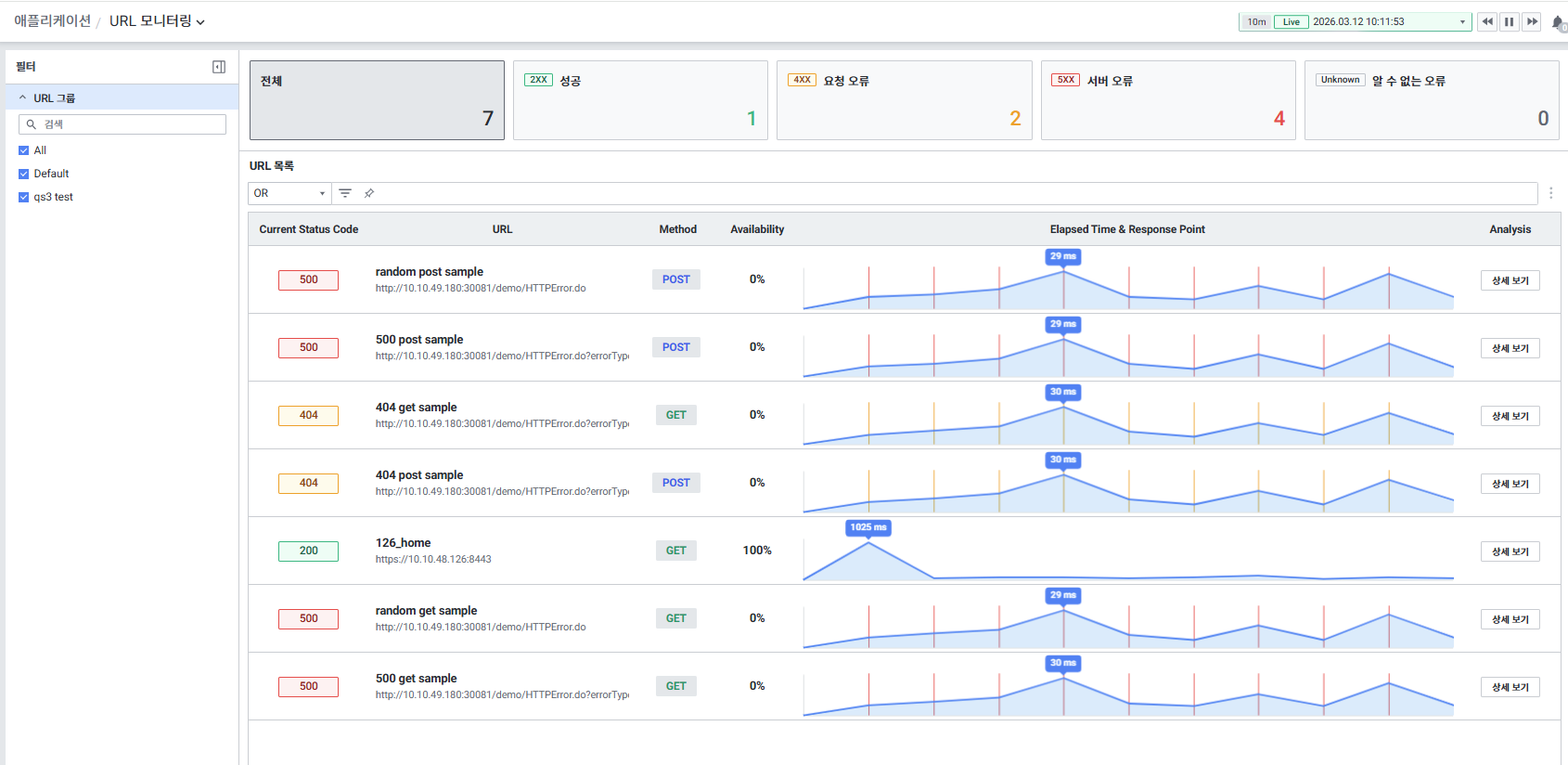Screen dimensions: 1568x765
Task: Rewind to the previous time range
Action: click(x=1487, y=21)
